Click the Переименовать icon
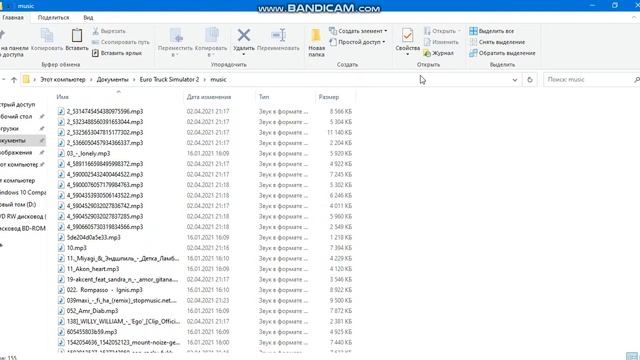The image size is (640, 360). (278, 35)
